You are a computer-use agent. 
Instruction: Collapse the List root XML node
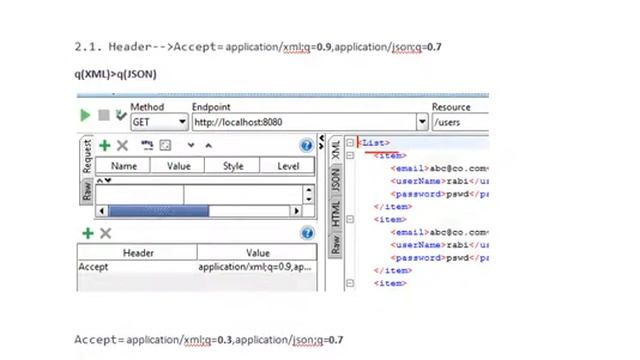click(x=350, y=142)
